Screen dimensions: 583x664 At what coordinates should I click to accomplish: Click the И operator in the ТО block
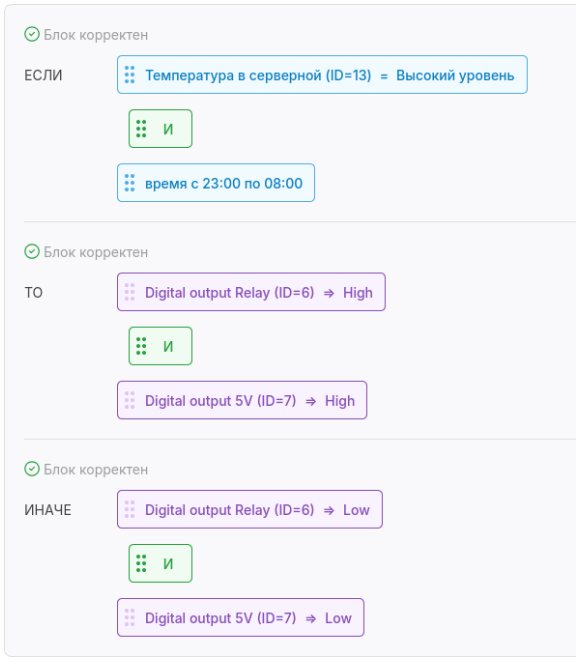pyautogui.click(x=160, y=346)
